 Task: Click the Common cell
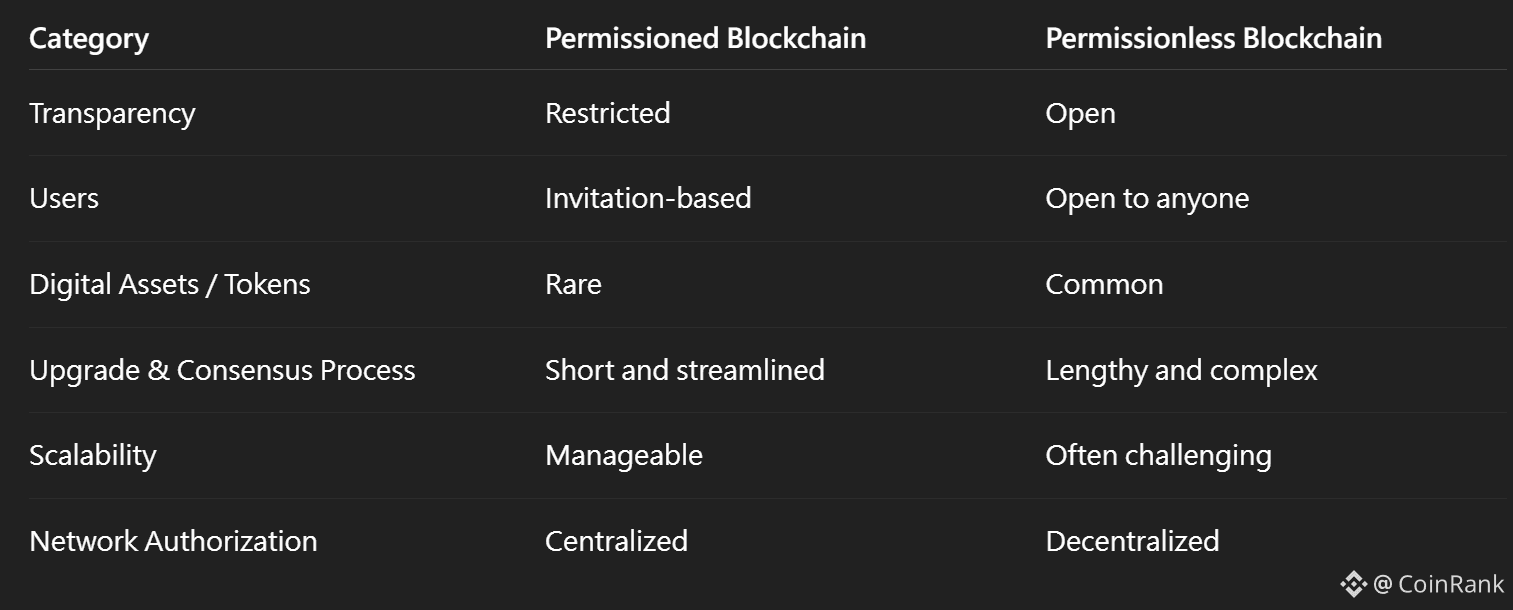click(x=1104, y=285)
